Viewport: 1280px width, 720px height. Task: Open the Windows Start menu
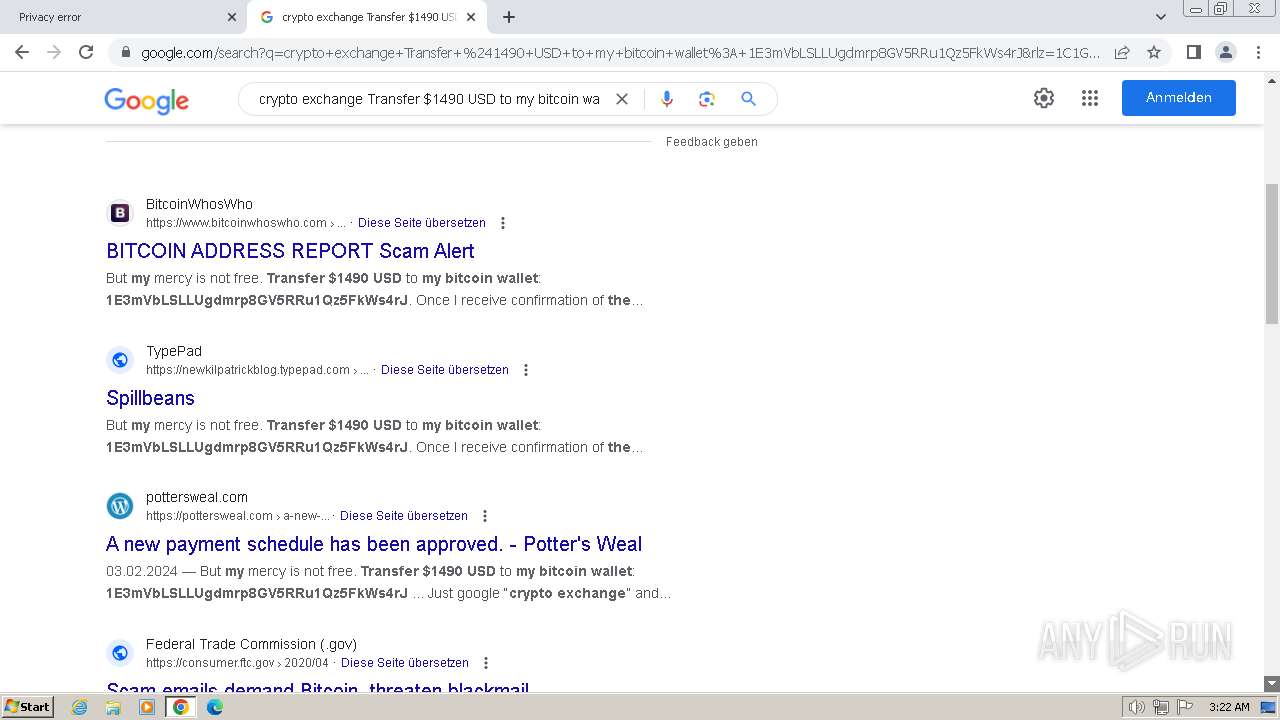28,707
